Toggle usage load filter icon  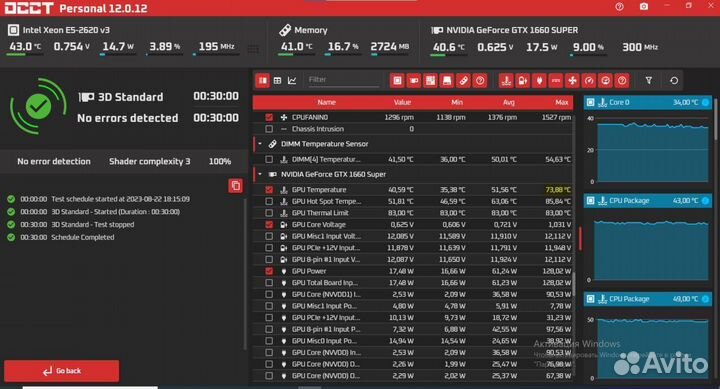605,80
